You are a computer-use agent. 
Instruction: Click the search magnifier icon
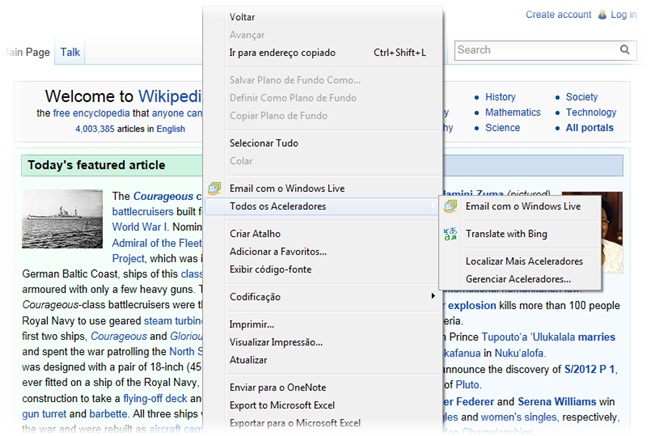click(625, 50)
